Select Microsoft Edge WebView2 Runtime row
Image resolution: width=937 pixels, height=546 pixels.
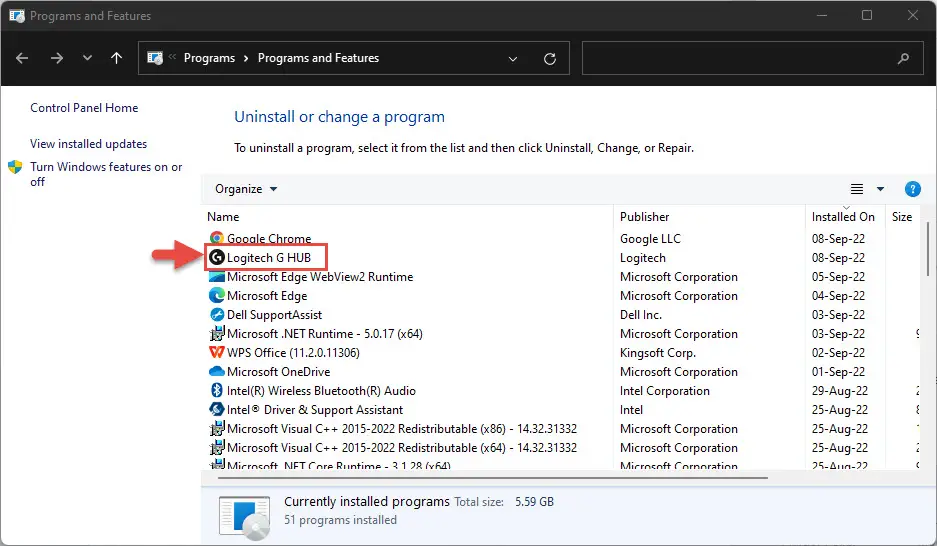[320, 277]
